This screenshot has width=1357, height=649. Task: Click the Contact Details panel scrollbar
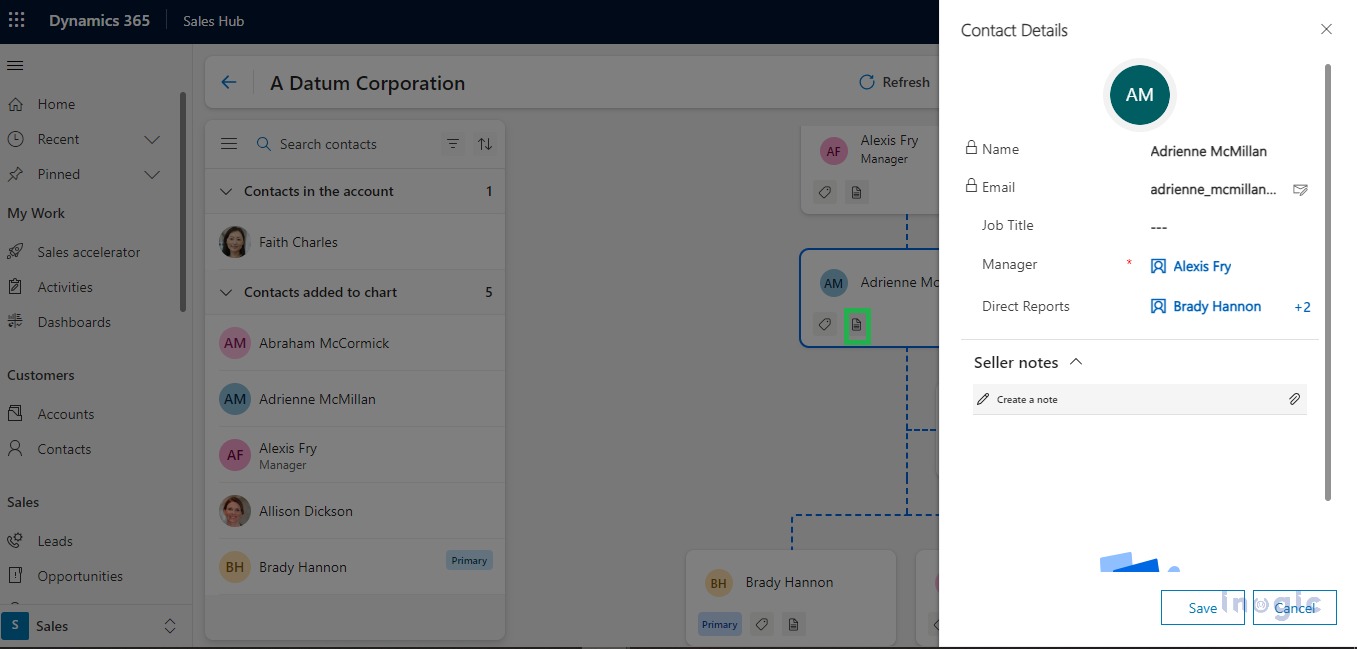point(1328,282)
